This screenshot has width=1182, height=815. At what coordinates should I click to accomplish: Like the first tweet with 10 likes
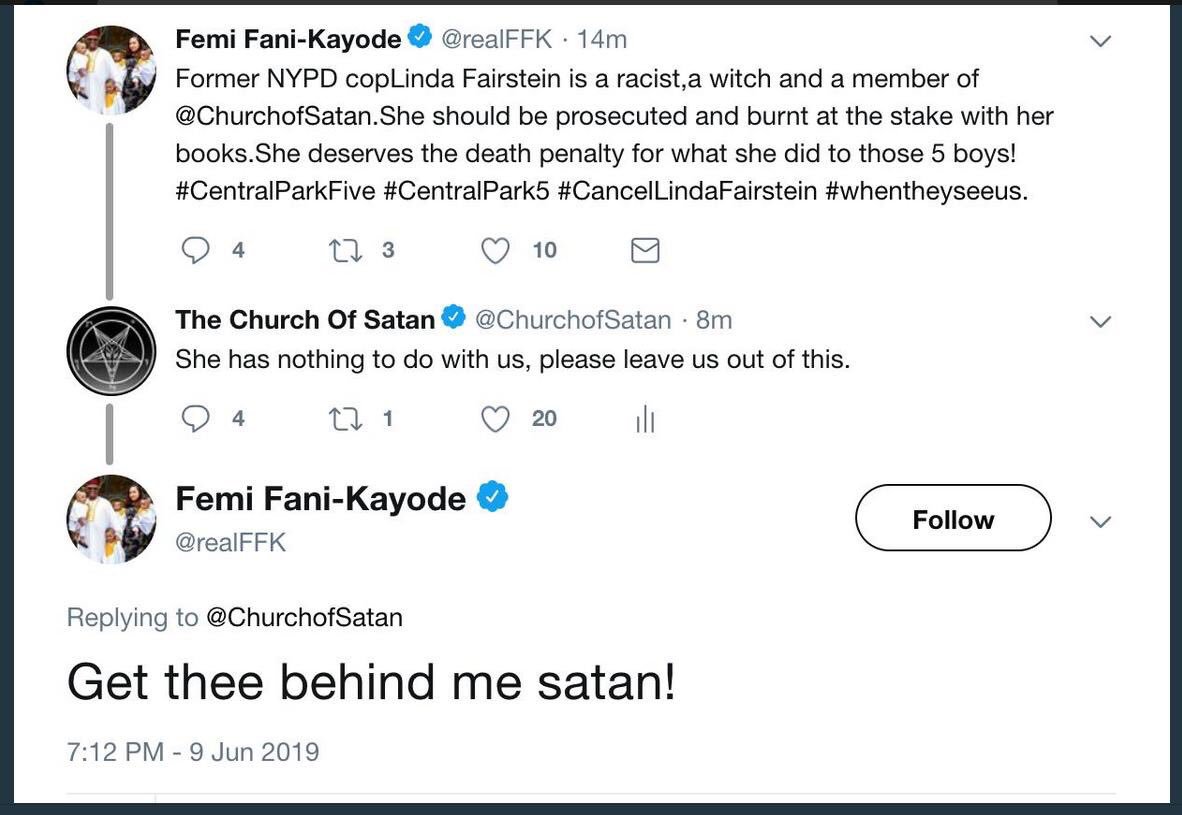pos(496,250)
